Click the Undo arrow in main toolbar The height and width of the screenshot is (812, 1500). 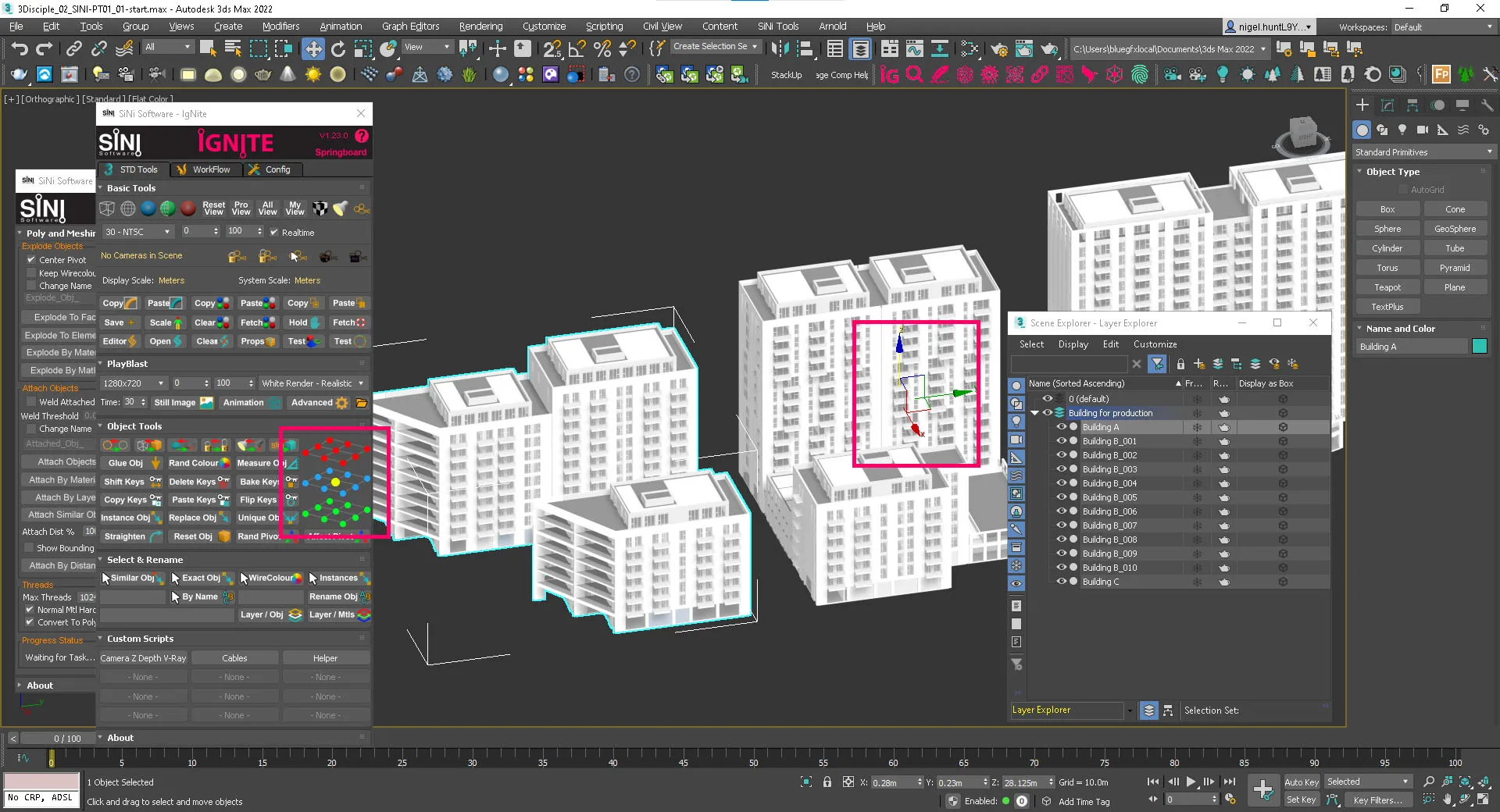20,49
